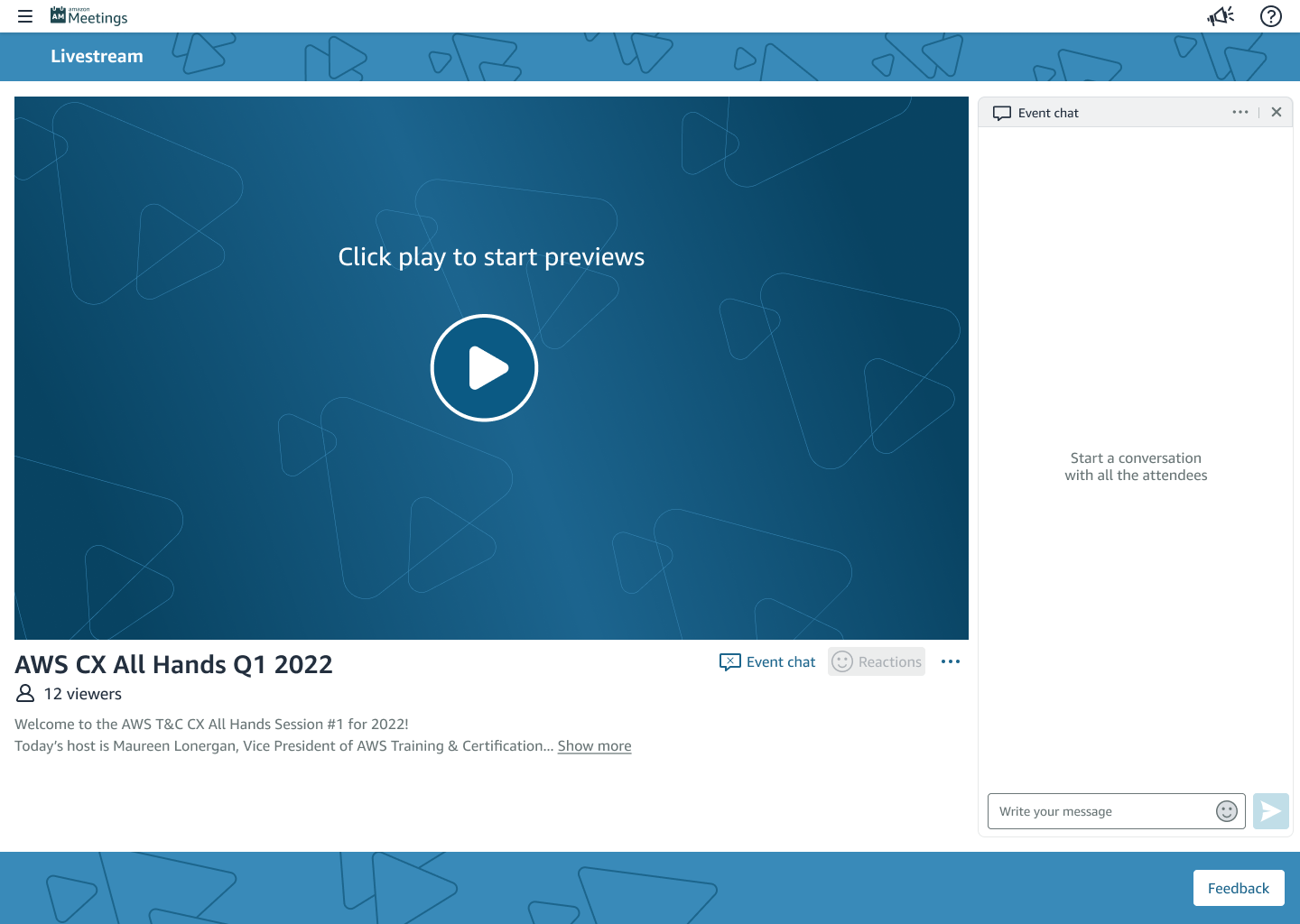The width and height of the screenshot is (1300, 924).
Task: Close the Event chat panel
Action: point(1277,112)
